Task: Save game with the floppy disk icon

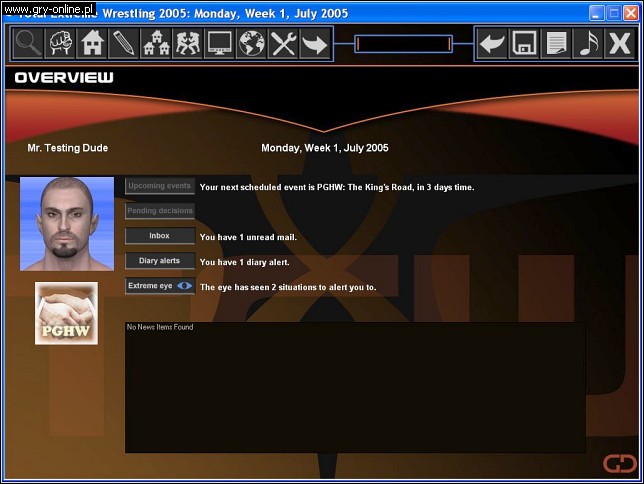Action: (x=523, y=44)
